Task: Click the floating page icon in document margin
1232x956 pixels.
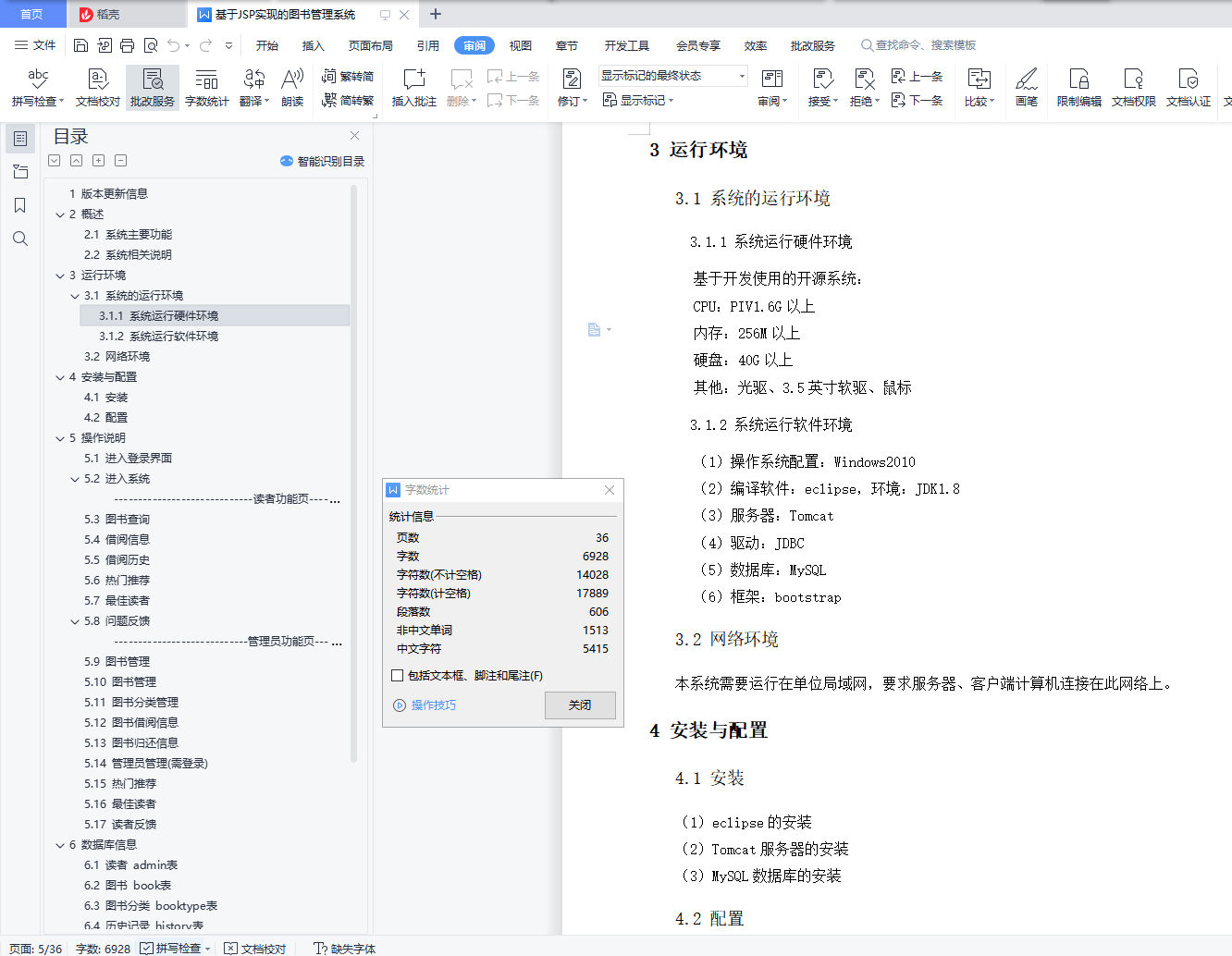Action: click(595, 329)
